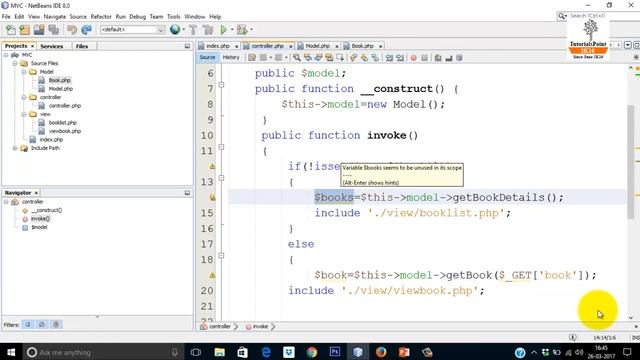Switch editor to History view

tap(231, 58)
